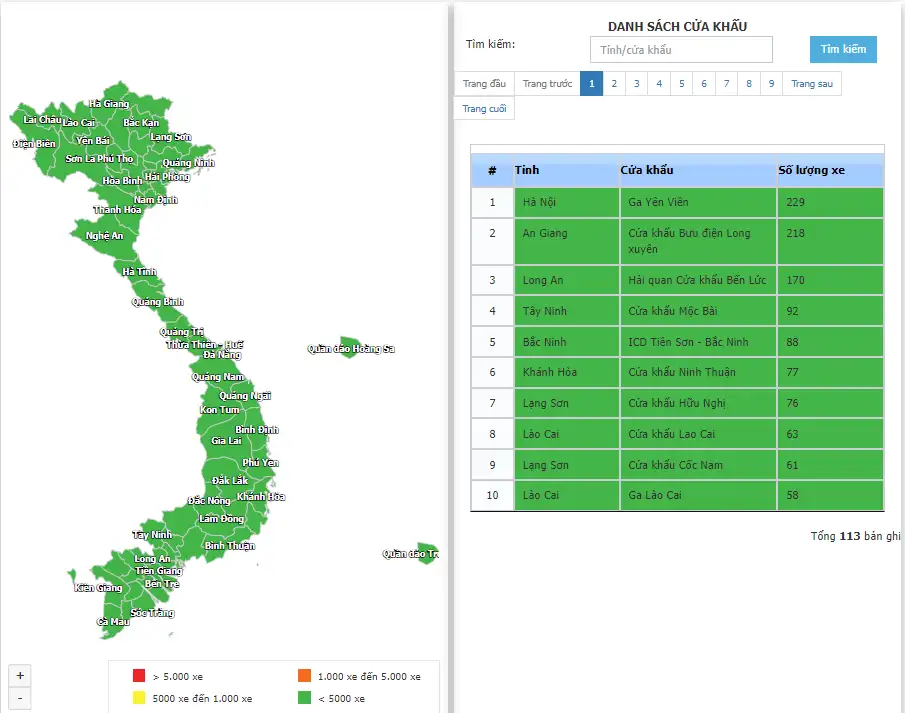The height and width of the screenshot is (713, 905).
Task: Focus the Tỉnh/cửa khẩu search field
Action: tap(681, 50)
